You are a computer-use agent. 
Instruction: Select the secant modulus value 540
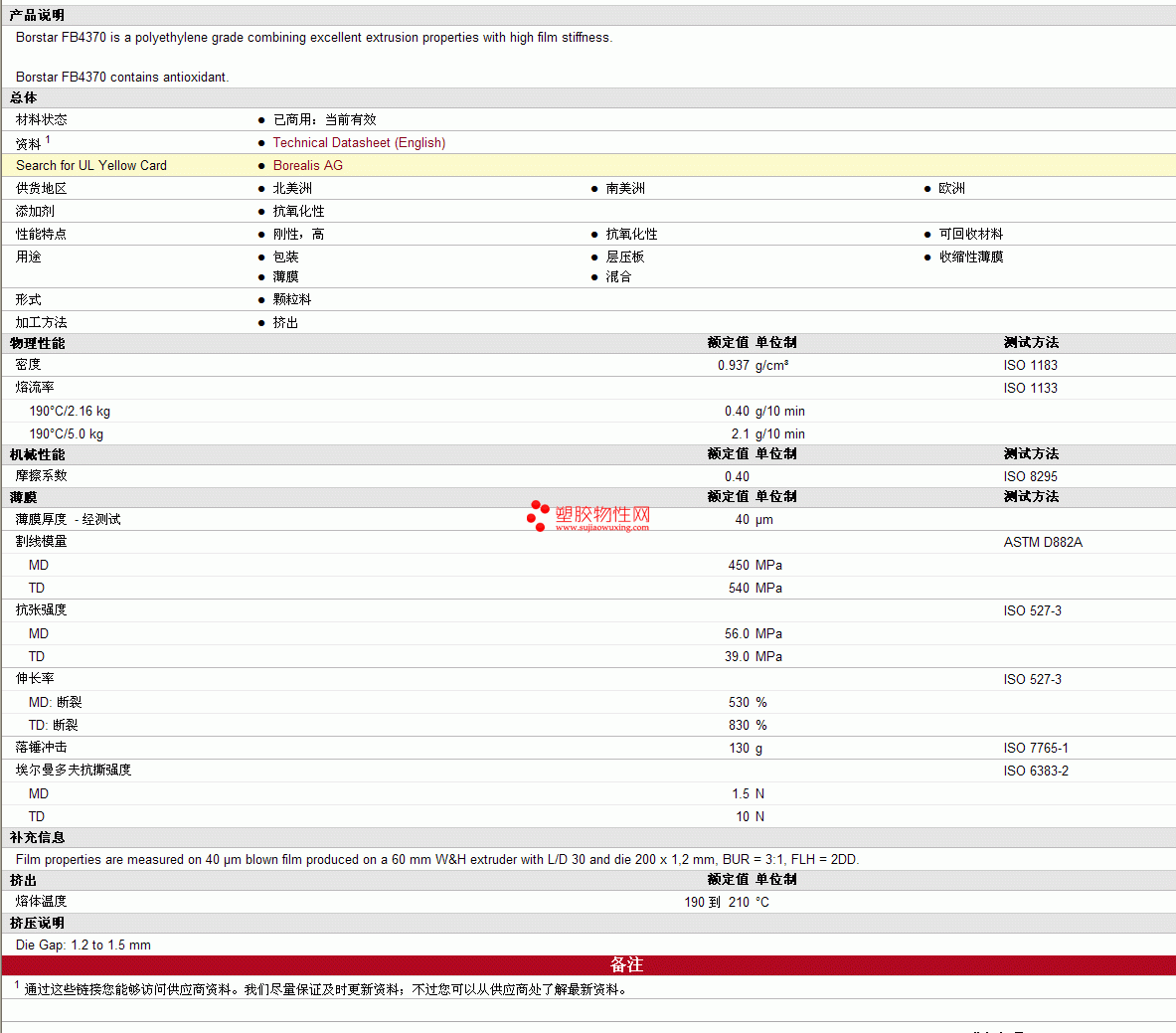[x=739, y=589]
